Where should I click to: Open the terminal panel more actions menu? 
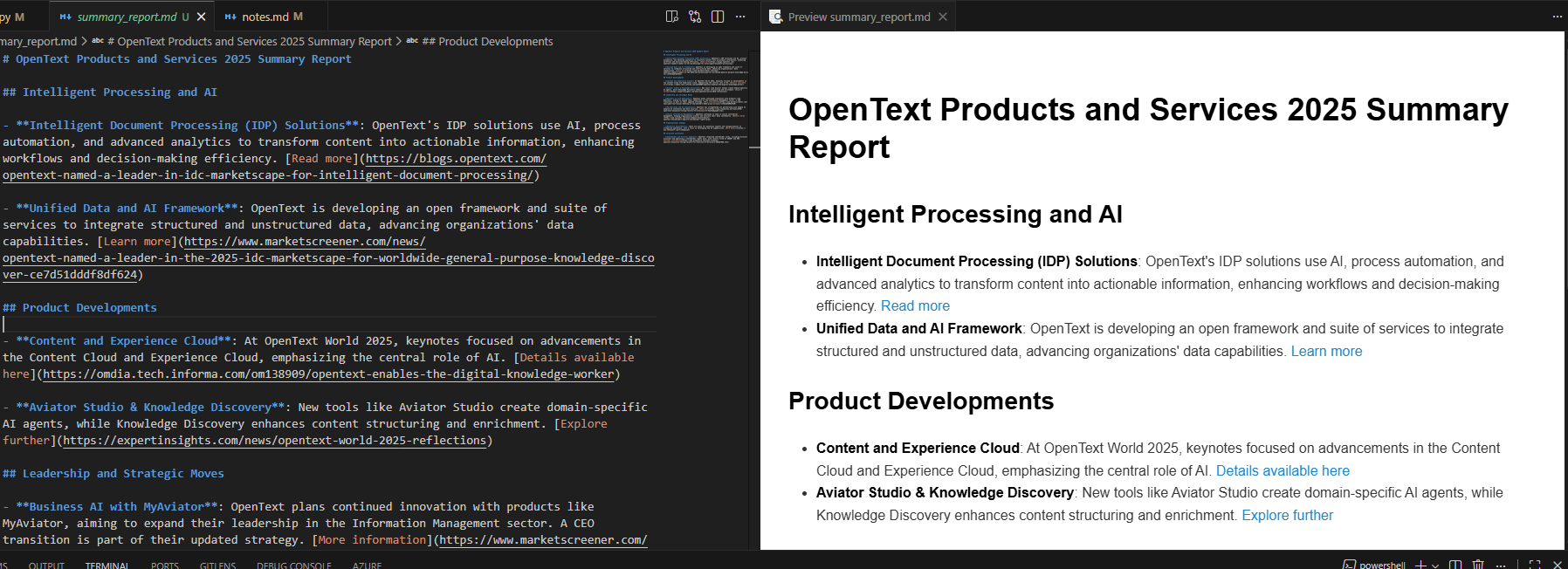[x=1501, y=565]
